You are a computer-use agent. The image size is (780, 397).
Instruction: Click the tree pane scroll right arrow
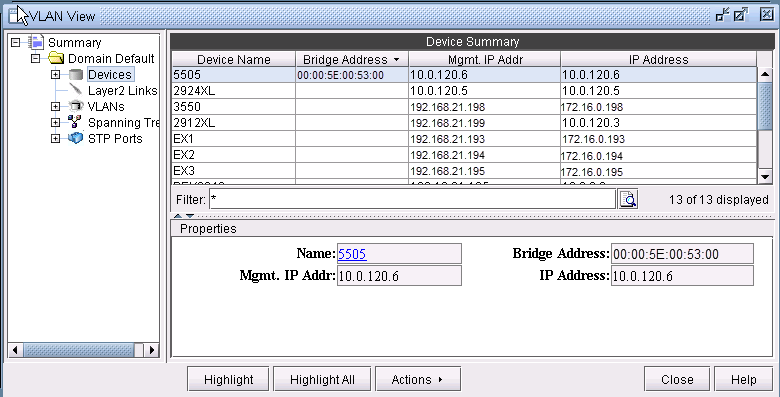[152, 350]
